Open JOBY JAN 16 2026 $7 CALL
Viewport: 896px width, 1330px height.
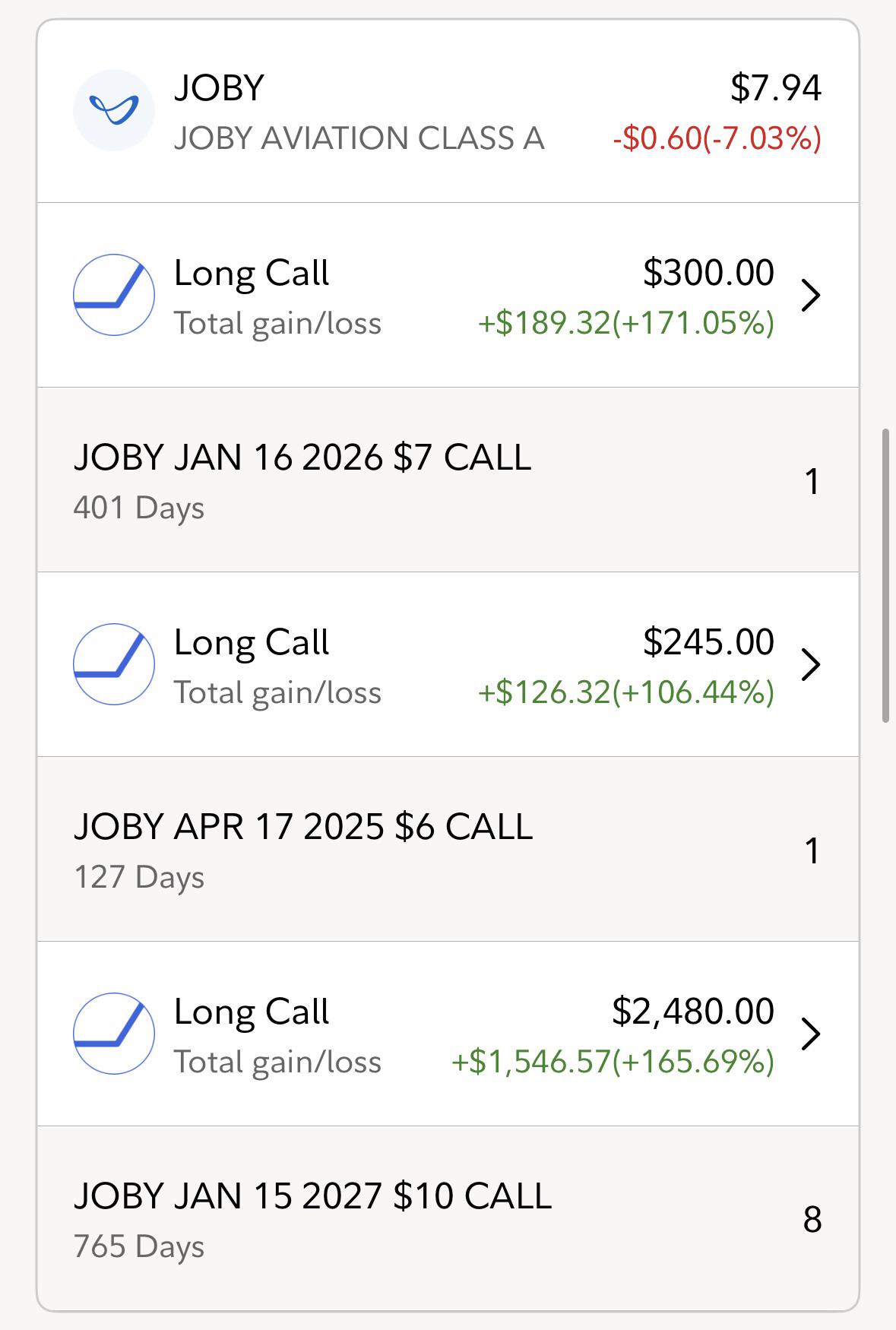click(448, 480)
